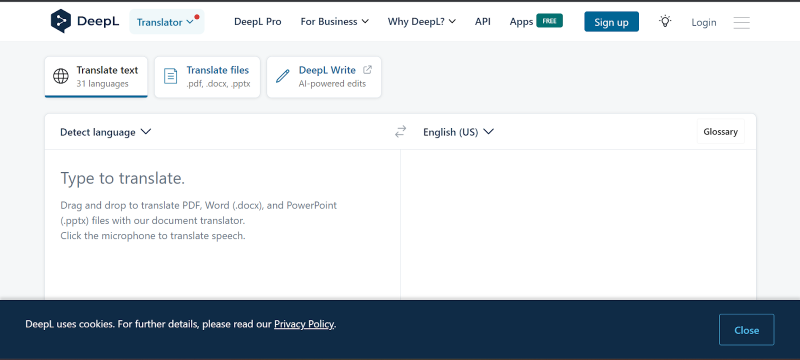The image size is (800, 360).
Task: Click the FREE badge next to Apps
Action: [549, 21]
